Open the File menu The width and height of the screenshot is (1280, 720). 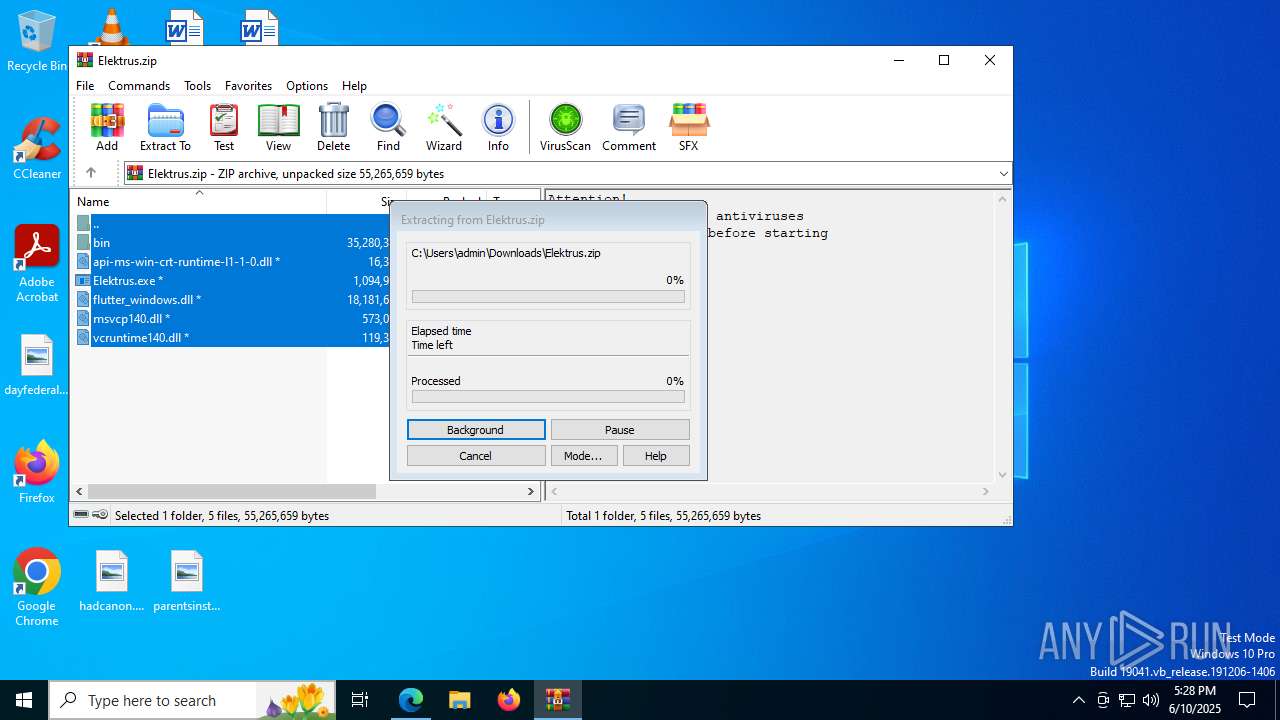tap(85, 86)
